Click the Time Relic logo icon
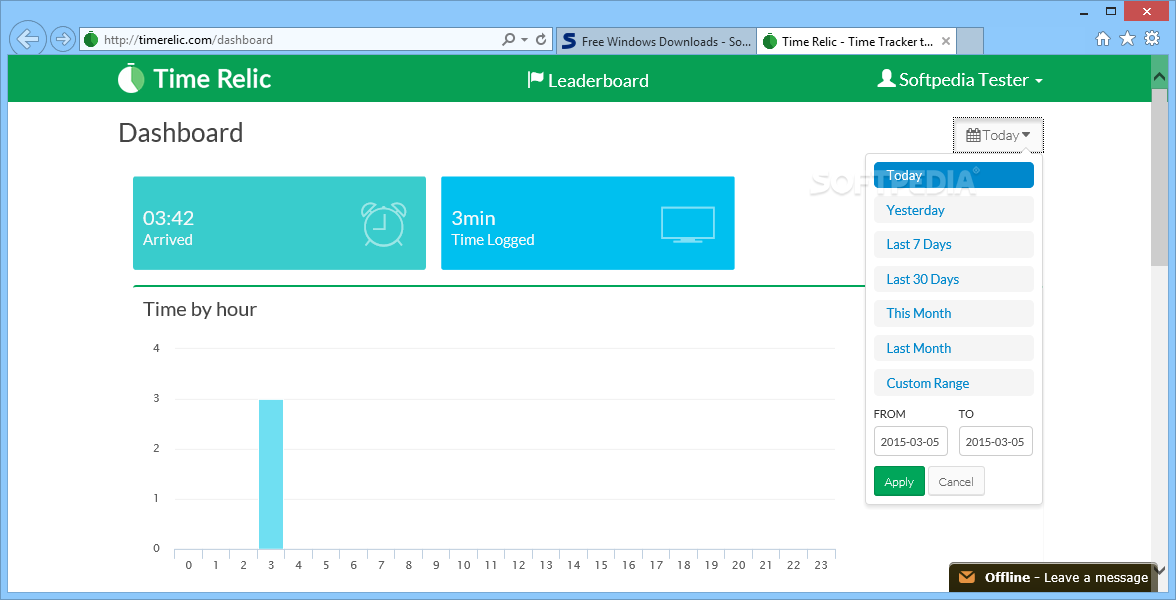 (130, 79)
